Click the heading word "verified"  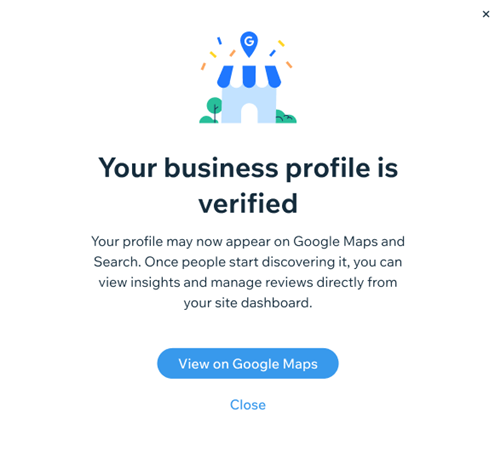[x=248, y=203]
